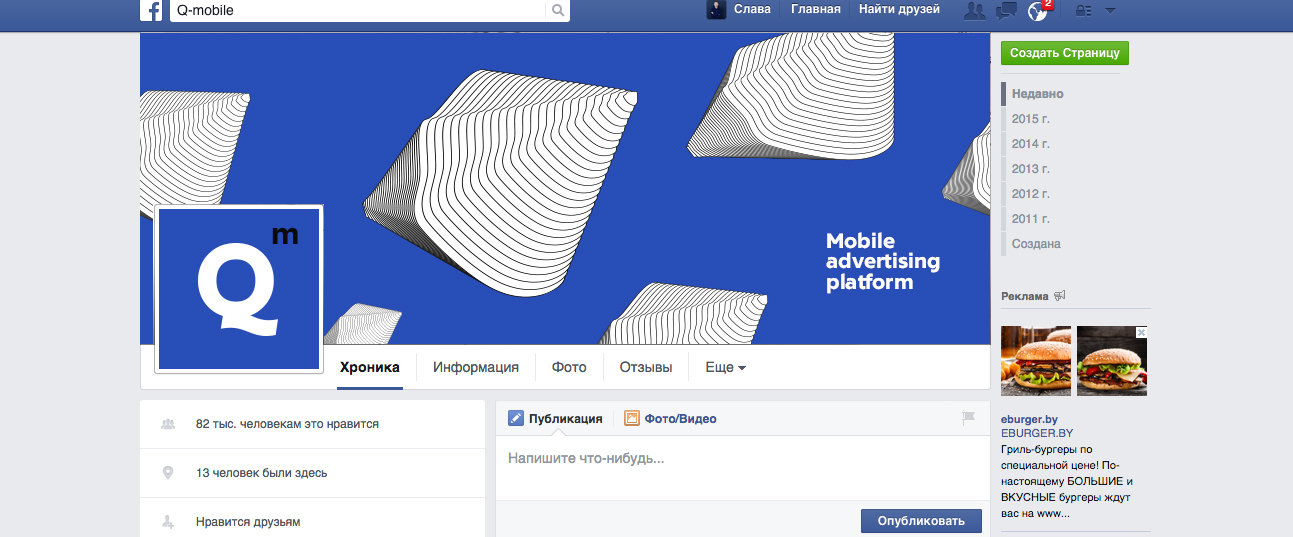Open the left burger ad image
1293x537 pixels.
1036,361
